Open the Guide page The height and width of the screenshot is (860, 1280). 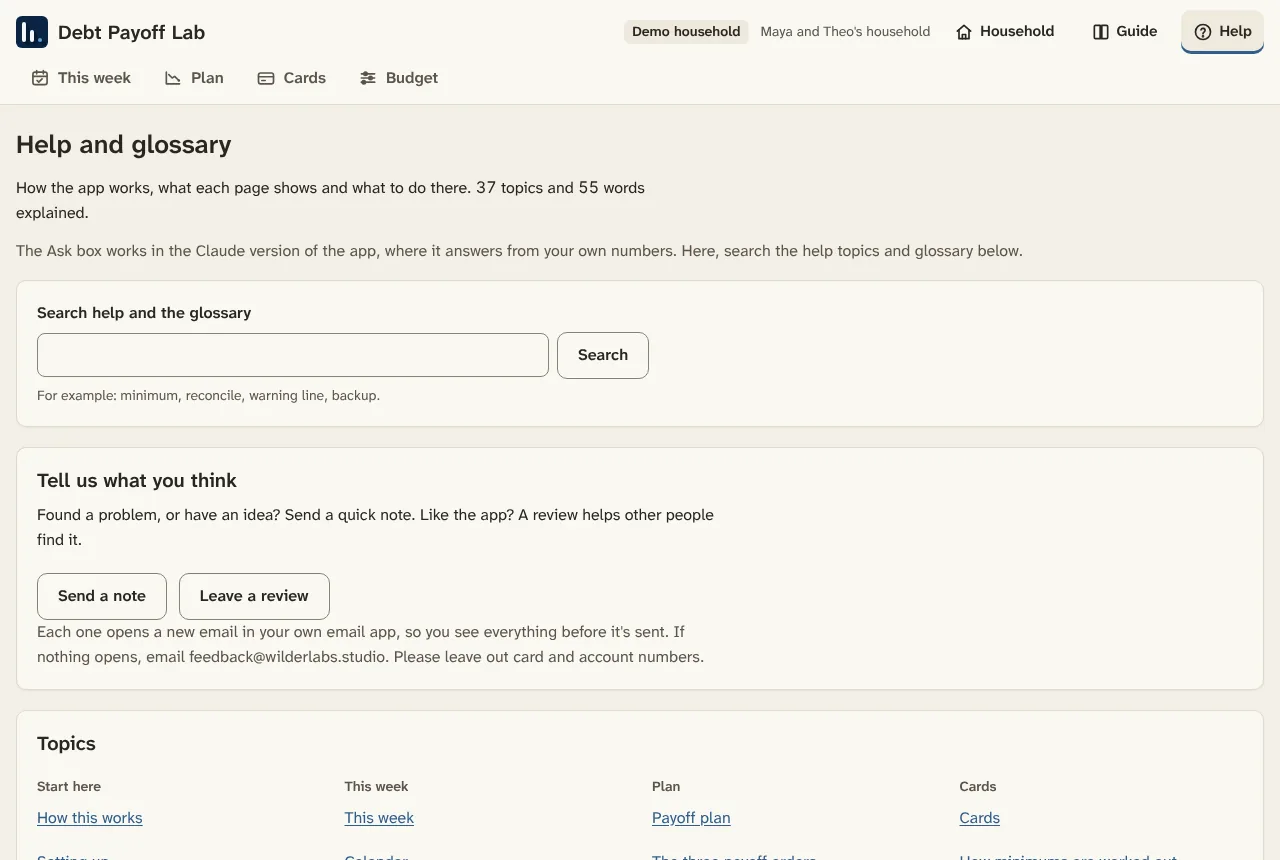click(x=1125, y=32)
